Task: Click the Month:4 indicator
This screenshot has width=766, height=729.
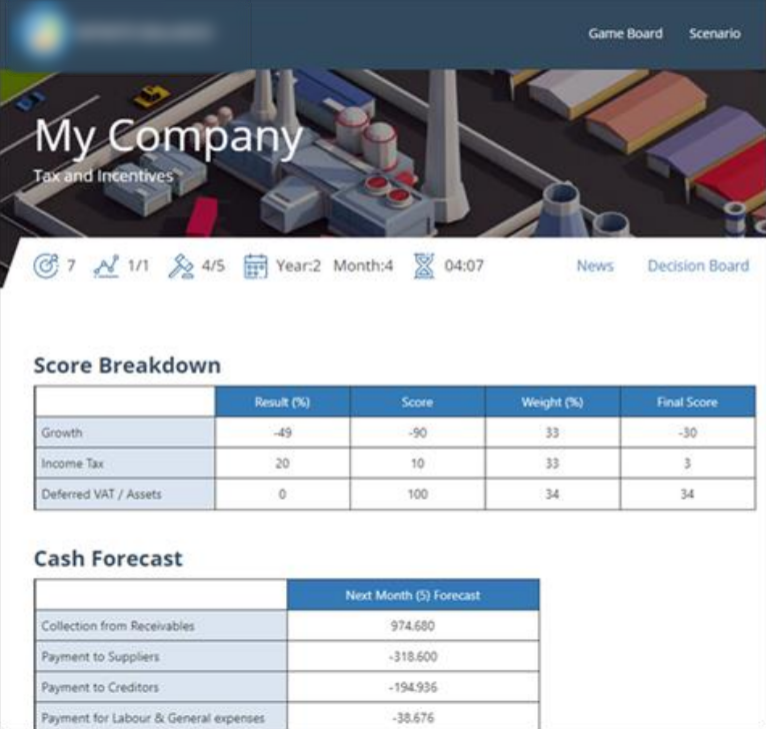Action: 363,266
